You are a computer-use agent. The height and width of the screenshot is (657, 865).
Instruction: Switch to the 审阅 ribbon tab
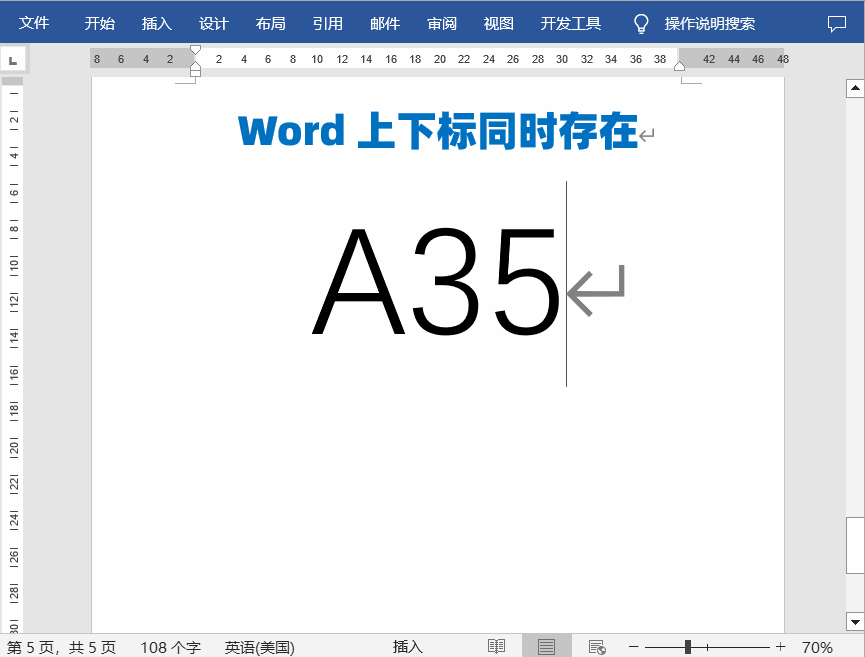point(441,22)
